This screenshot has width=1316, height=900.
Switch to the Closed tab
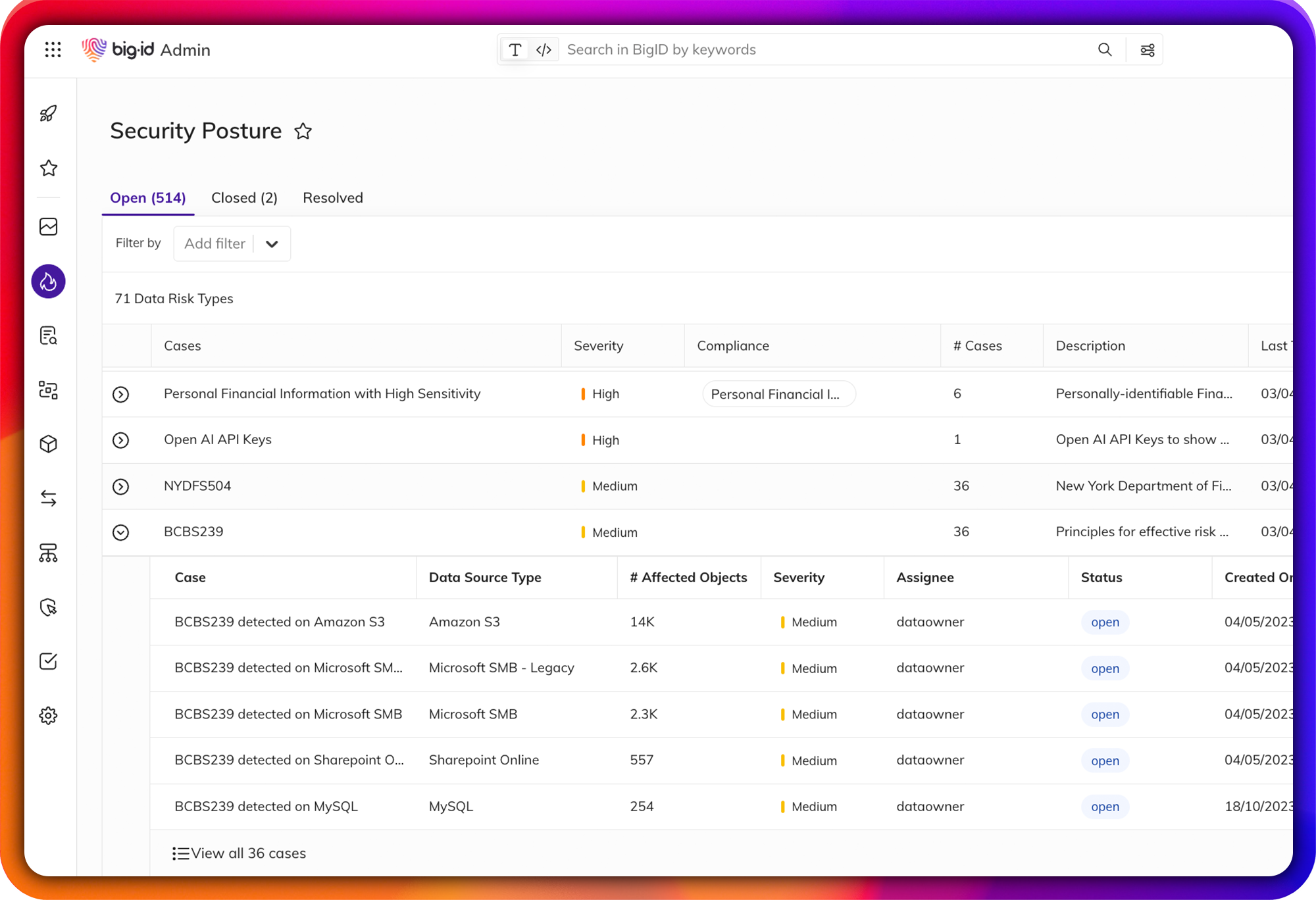tap(244, 197)
